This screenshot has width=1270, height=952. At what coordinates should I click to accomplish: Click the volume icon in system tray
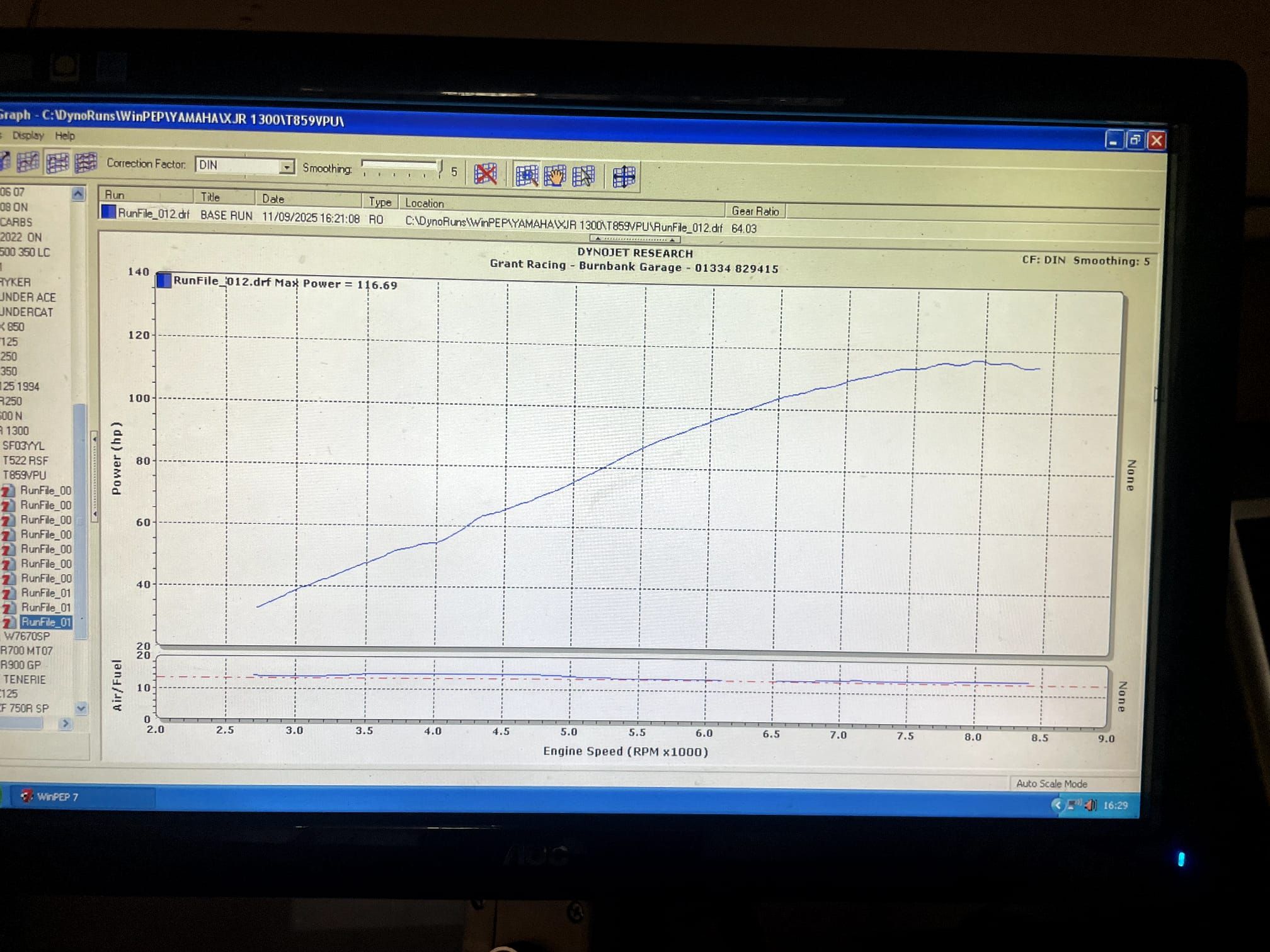click(1090, 805)
